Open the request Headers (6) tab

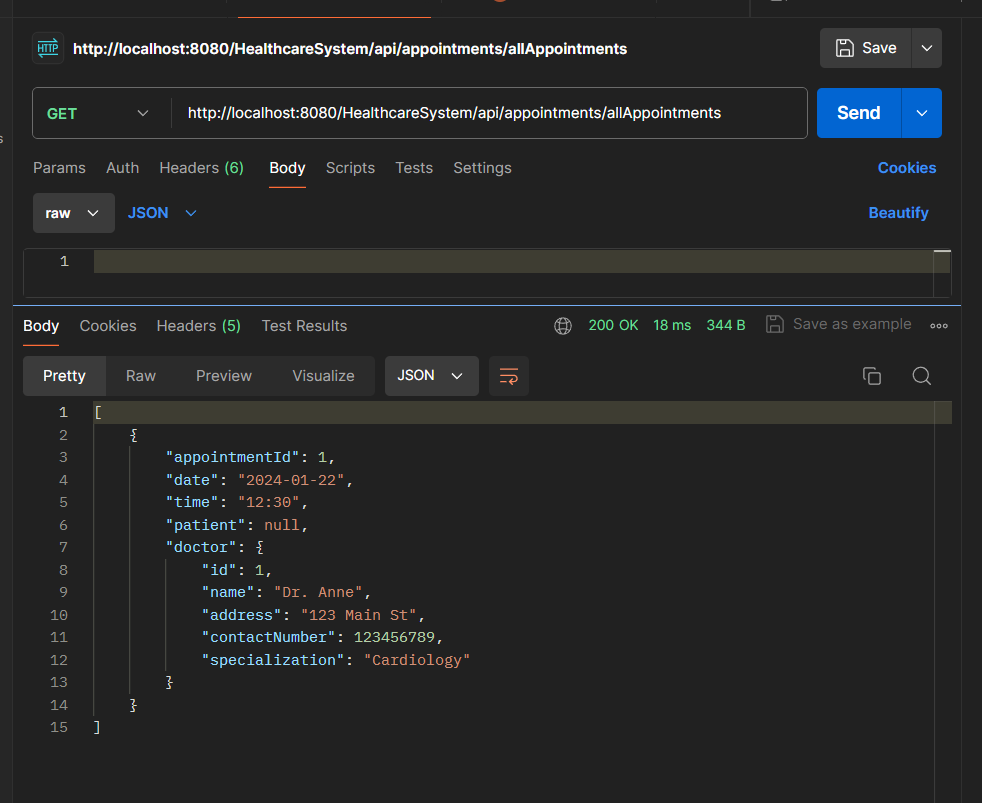(x=201, y=168)
